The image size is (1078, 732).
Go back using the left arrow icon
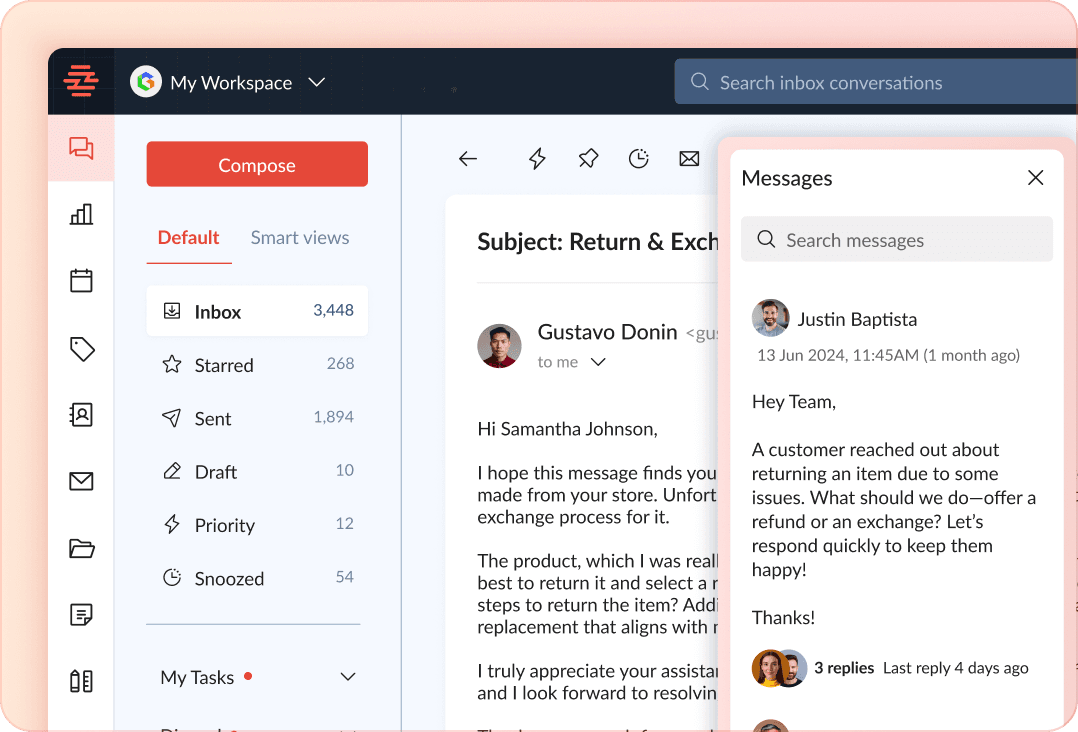468,159
